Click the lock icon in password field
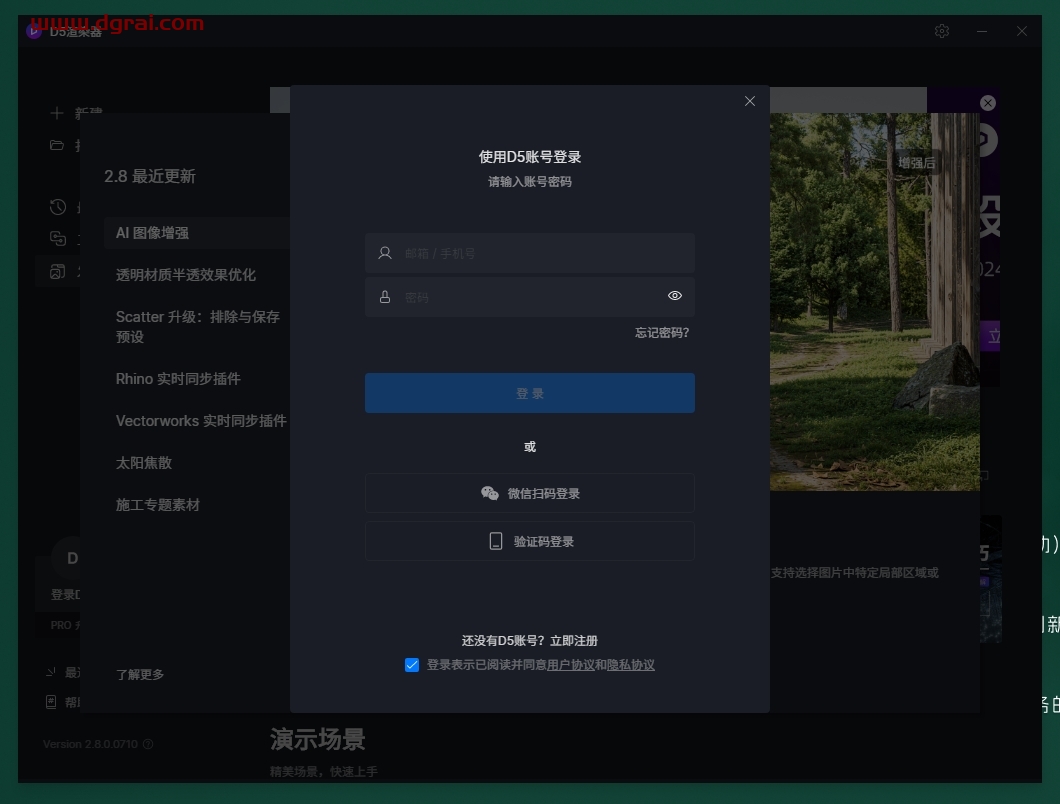Screen dimensions: 1060x804 point(385,297)
